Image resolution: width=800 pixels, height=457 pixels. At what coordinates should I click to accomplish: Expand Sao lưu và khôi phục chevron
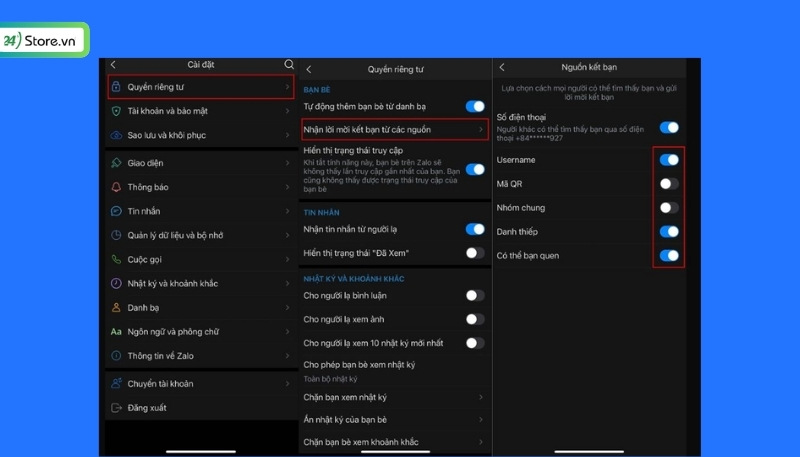pos(287,135)
